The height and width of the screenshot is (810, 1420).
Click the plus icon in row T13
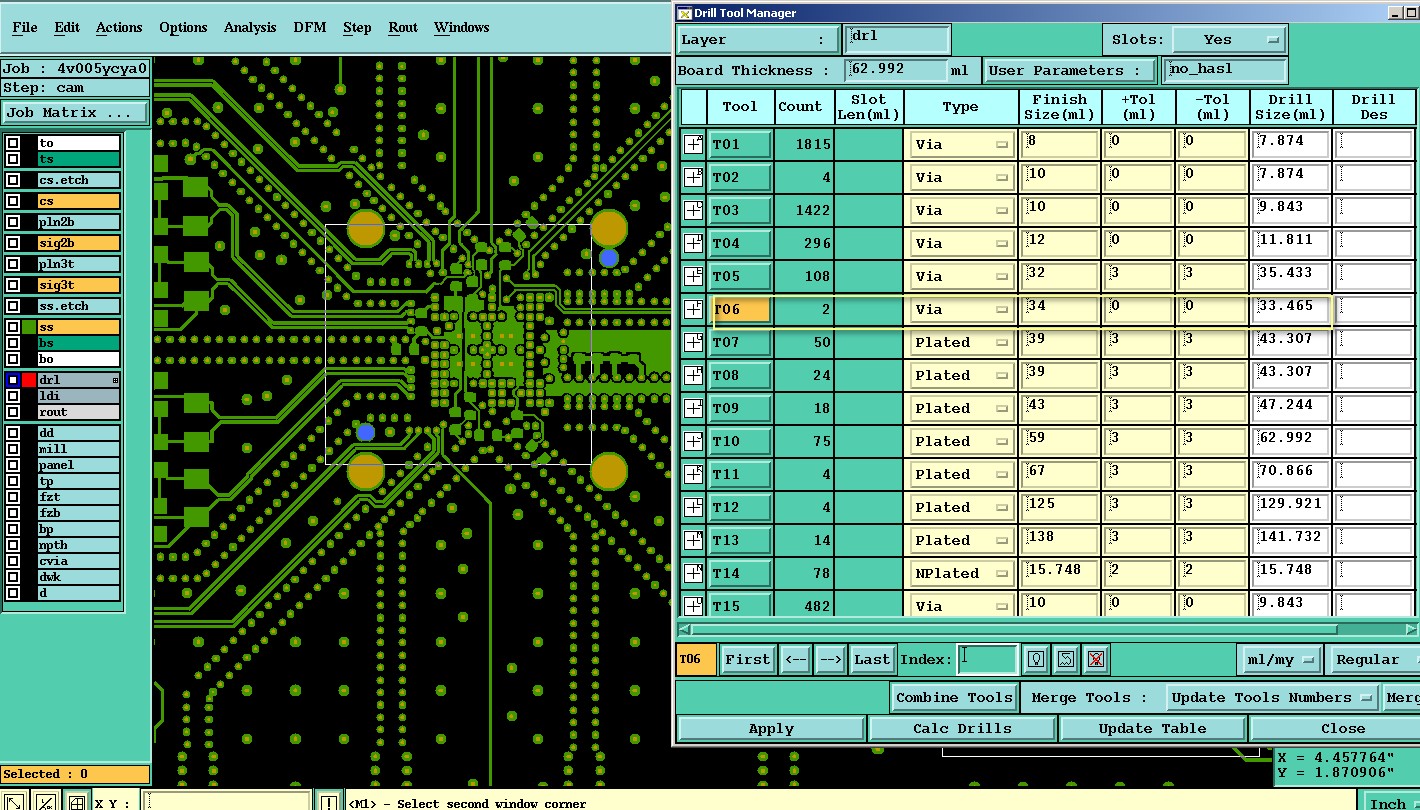(x=693, y=540)
